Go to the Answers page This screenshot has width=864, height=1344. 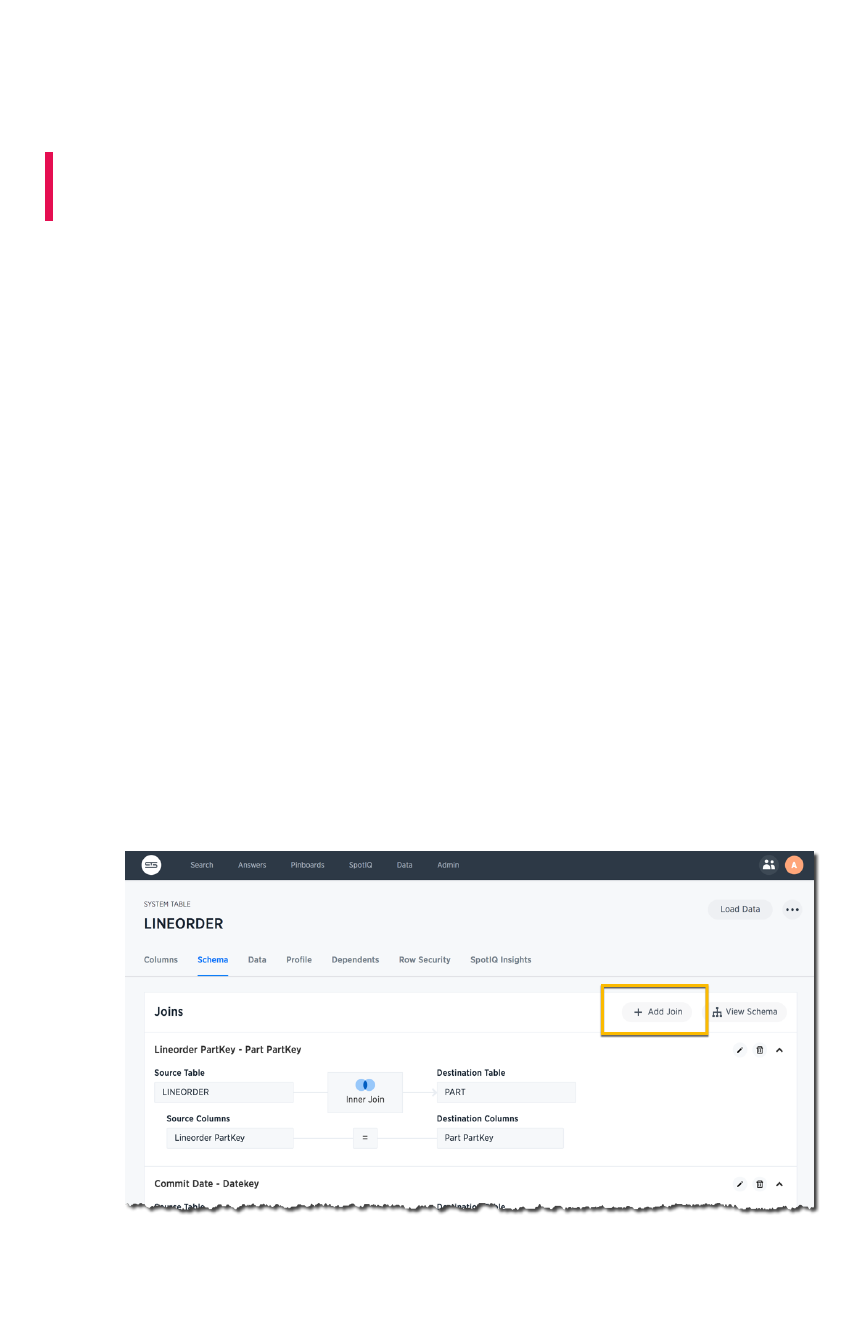point(252,865)
